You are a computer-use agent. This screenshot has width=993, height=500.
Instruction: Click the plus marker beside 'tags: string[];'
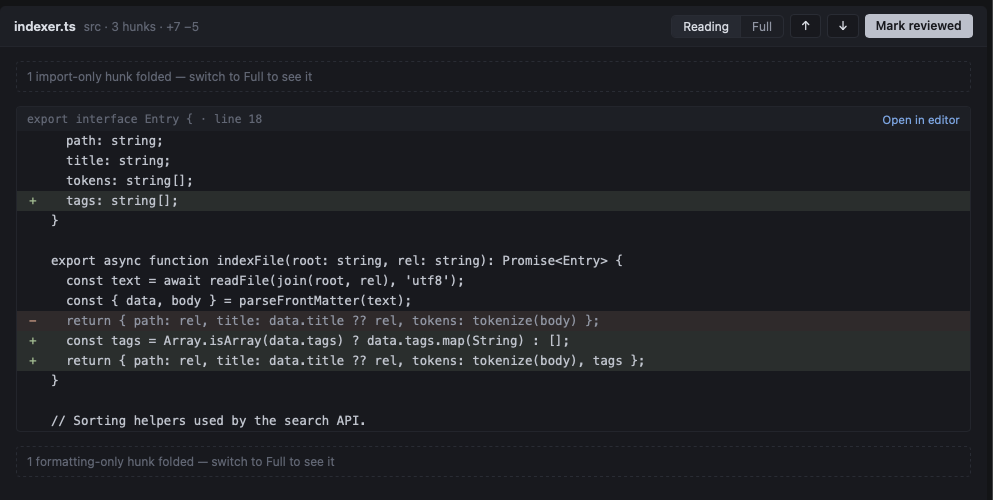click(x=33, y=201)
